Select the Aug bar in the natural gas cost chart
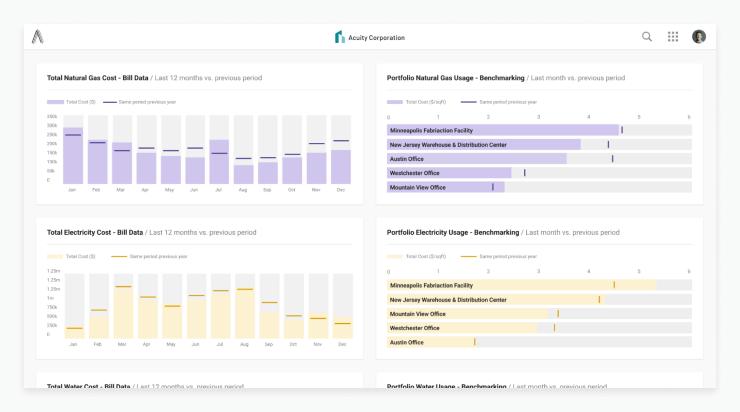The image size is (740, 412). pyautogui.click(x=244, y=174)
